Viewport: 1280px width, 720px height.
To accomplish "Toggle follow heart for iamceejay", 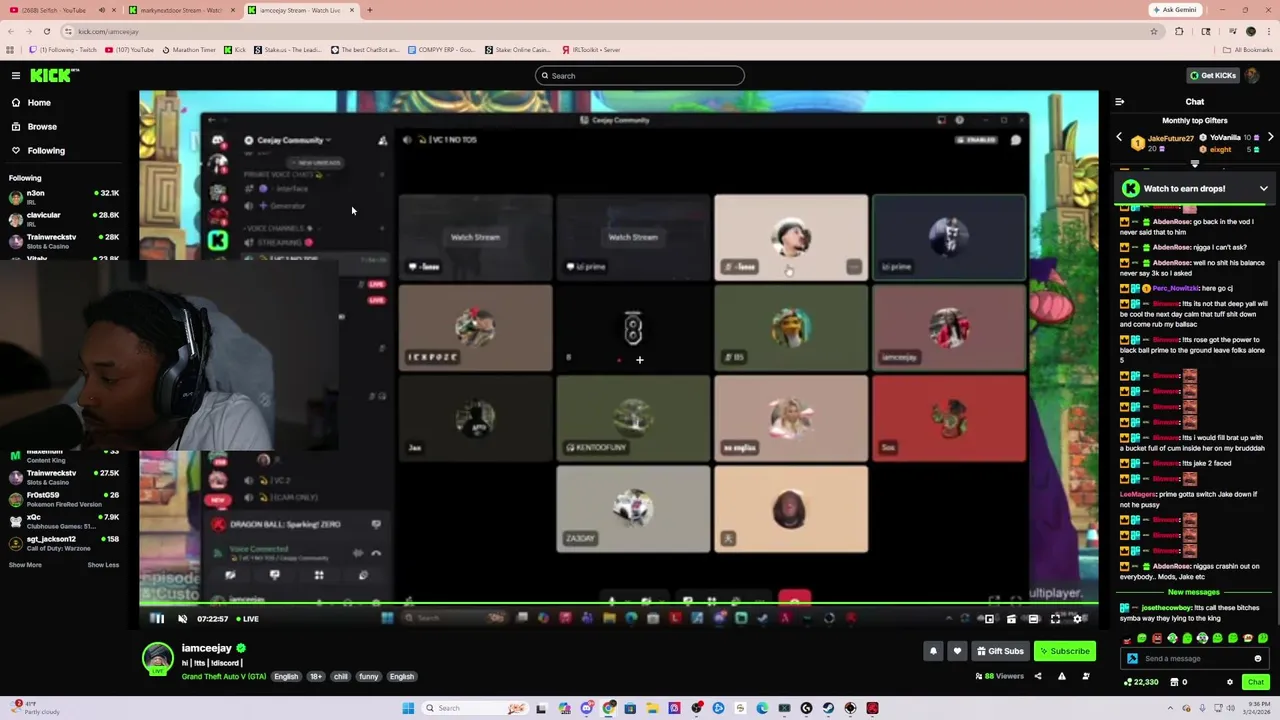I will tap(957, 651).
